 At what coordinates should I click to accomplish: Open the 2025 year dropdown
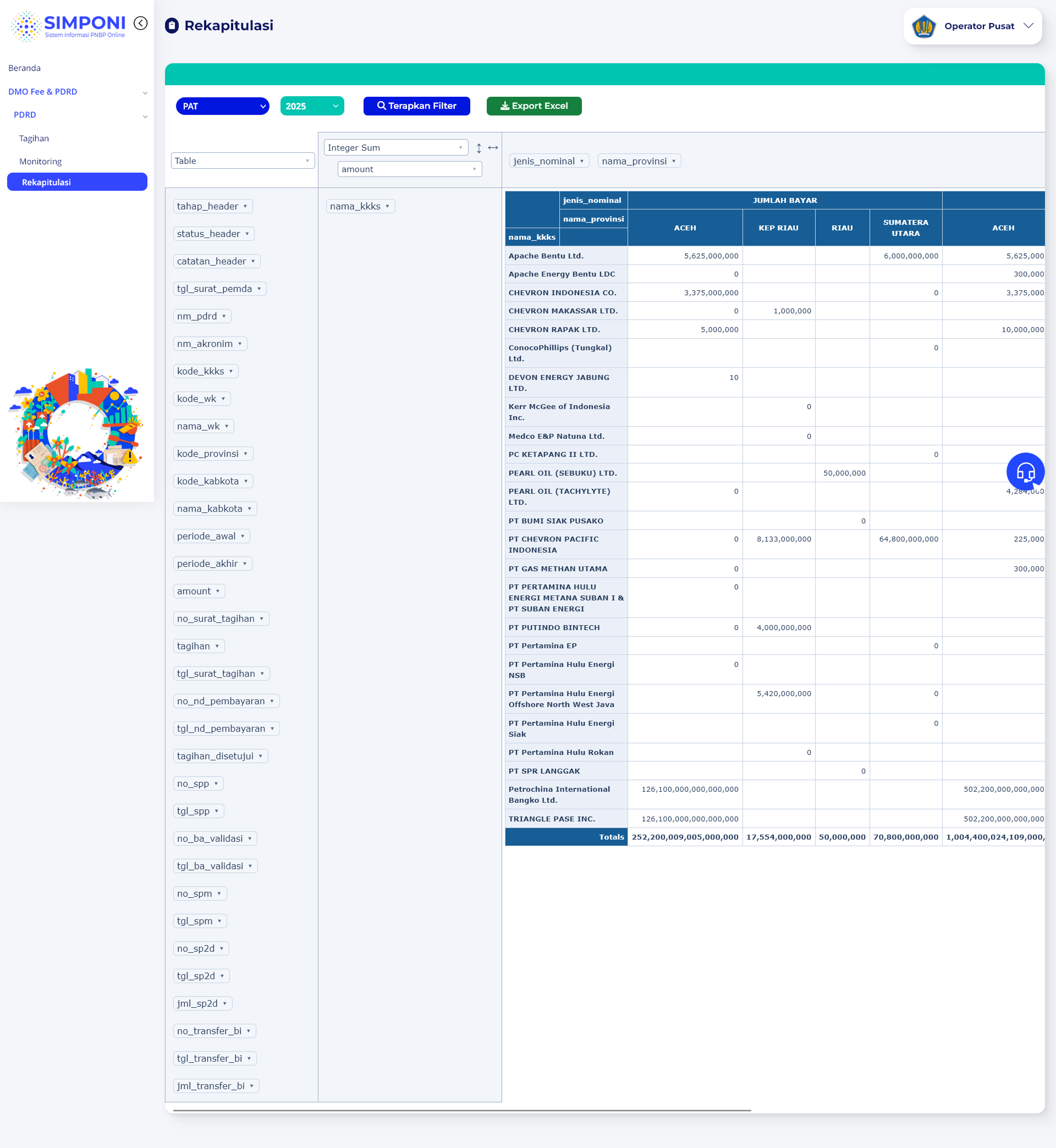(312, 106)
